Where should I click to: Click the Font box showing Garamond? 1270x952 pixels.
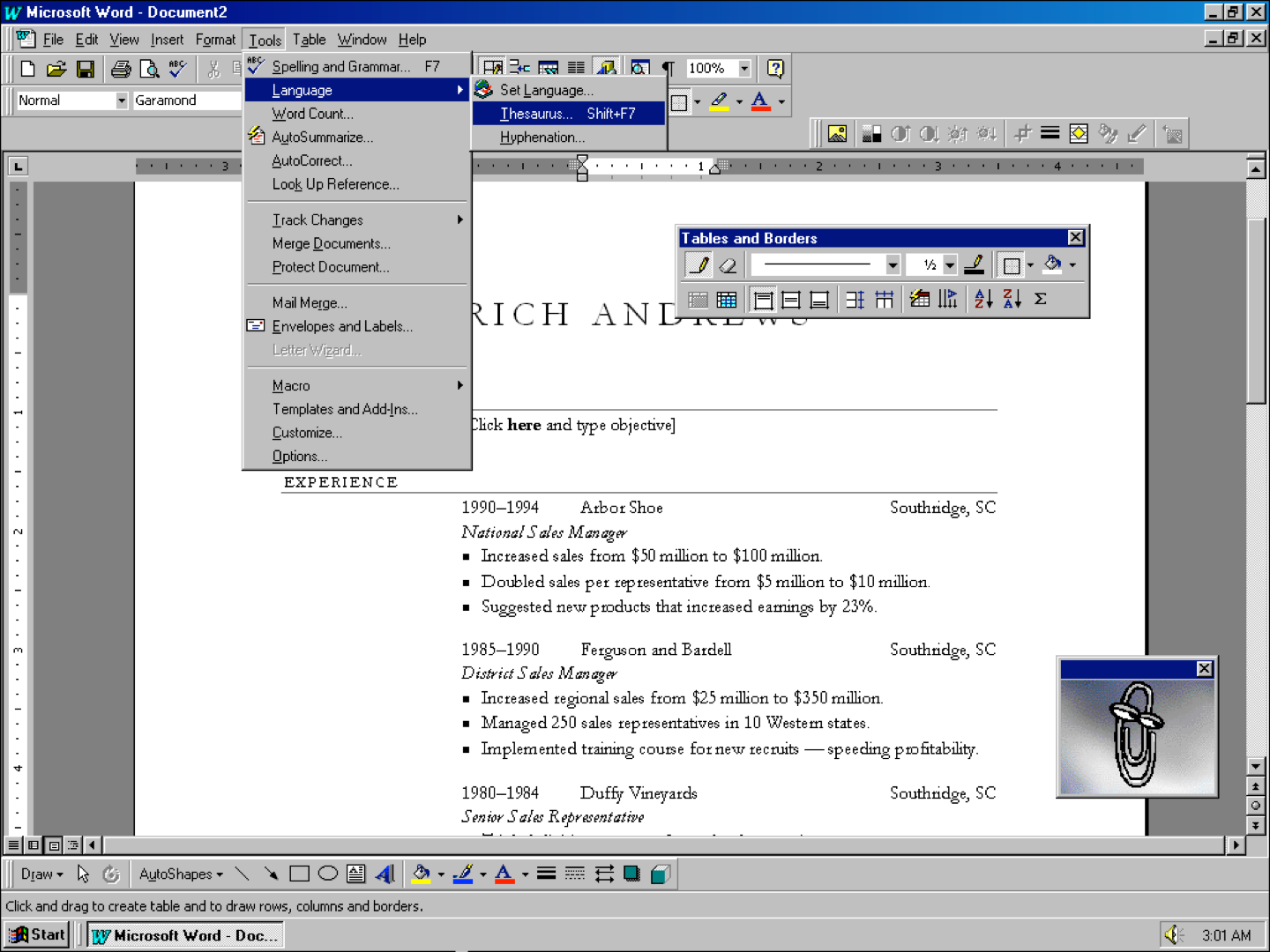click(x=187, y=100)
